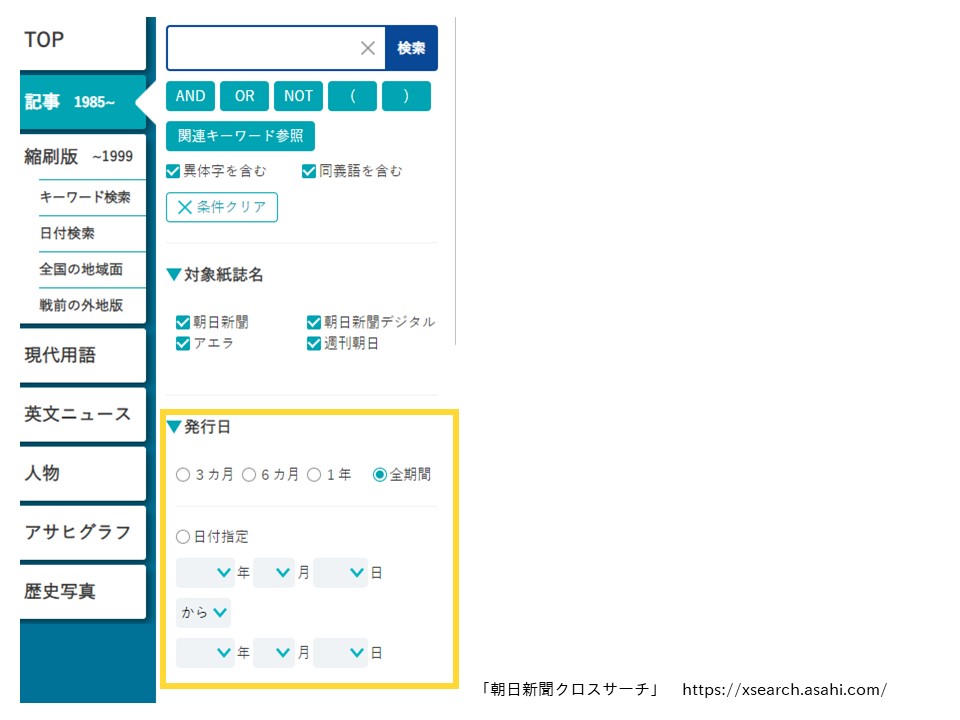Screen dimensions: 960x720
Task: Switch to the 人物 tab
Action: [83, 473]
